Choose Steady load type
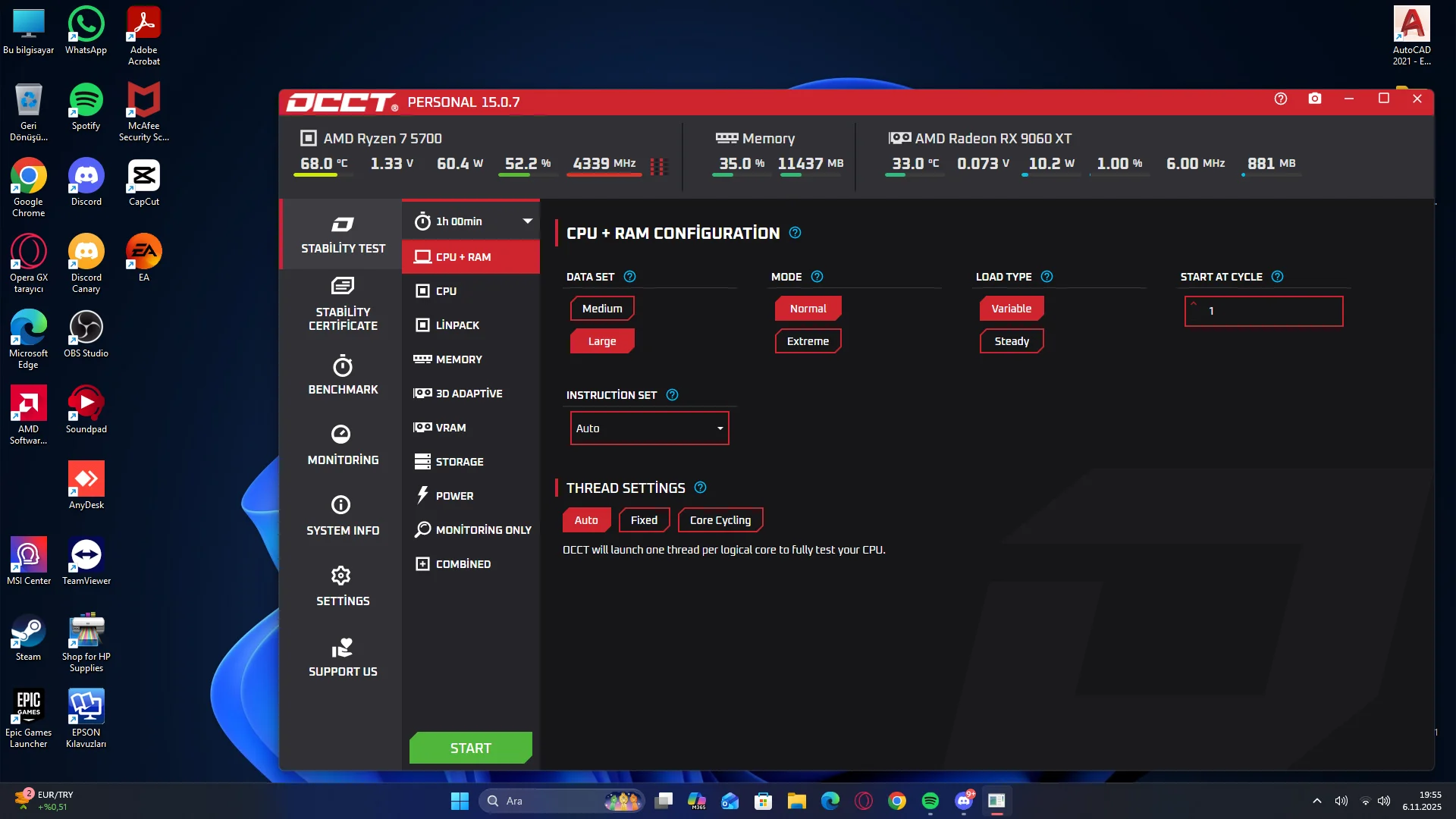1456x819 pixels. [1012, 341]
